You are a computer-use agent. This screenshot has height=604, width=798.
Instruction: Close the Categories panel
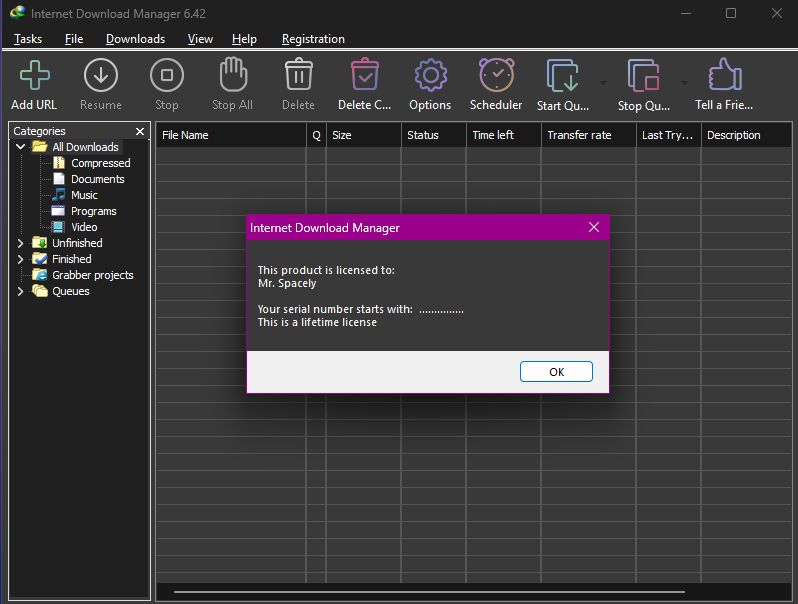[x=139, y=131]
